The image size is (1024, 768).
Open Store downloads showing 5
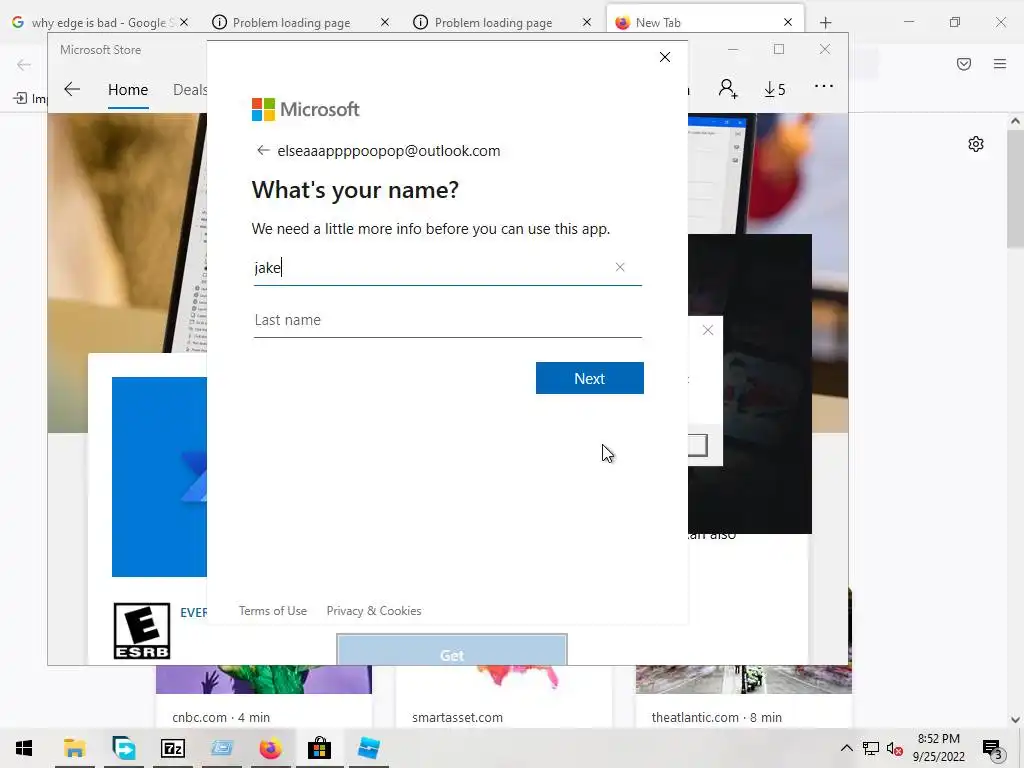[x=775, y=89]
